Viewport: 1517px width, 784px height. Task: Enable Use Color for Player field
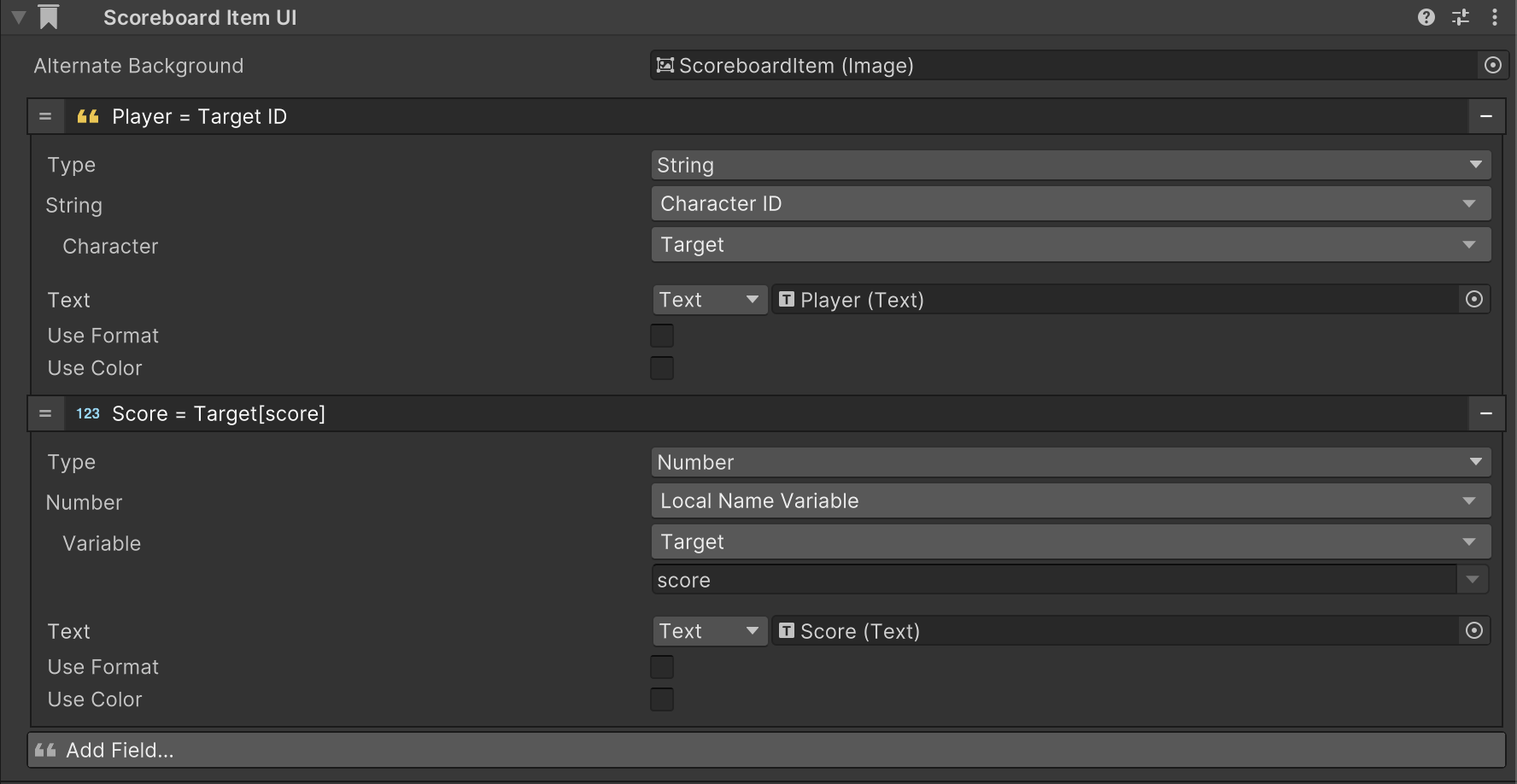[662, 368]
